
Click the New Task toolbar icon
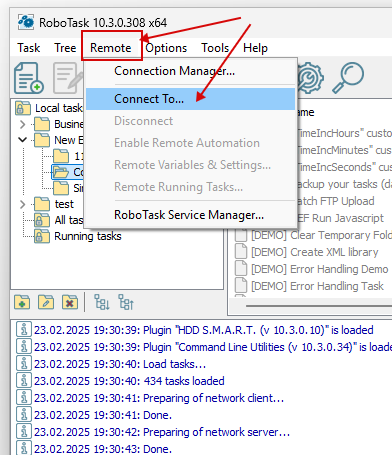click(x=29, y=78)
